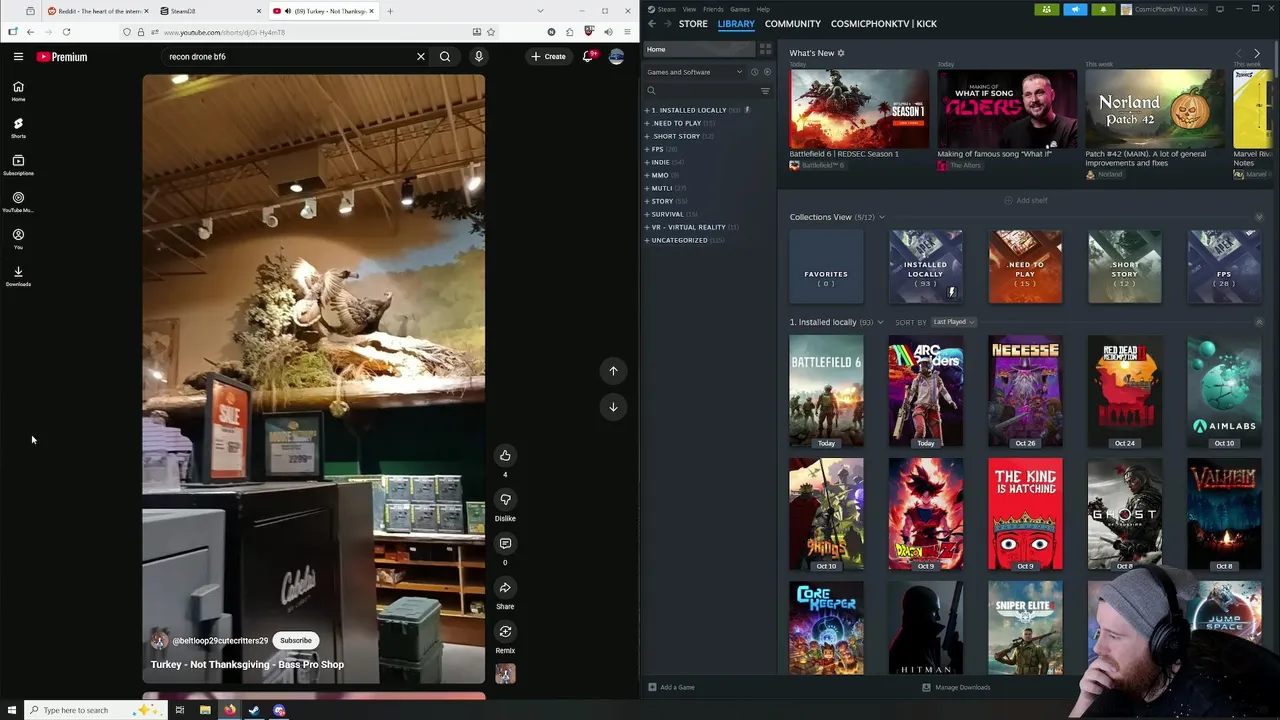Focus the Steam library search field
Screen dimensions: 1280x720
(700, 91)
